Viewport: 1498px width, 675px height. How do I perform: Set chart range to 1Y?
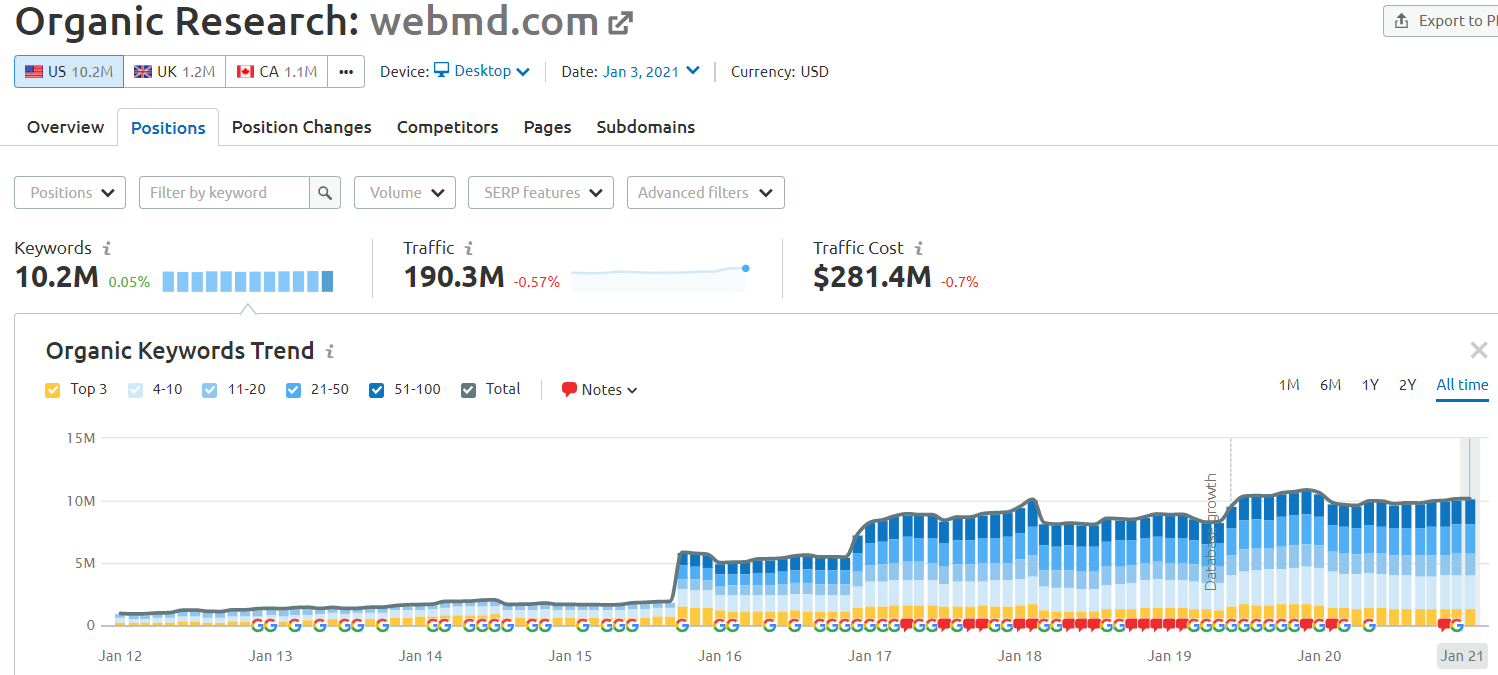(1370, 385)
